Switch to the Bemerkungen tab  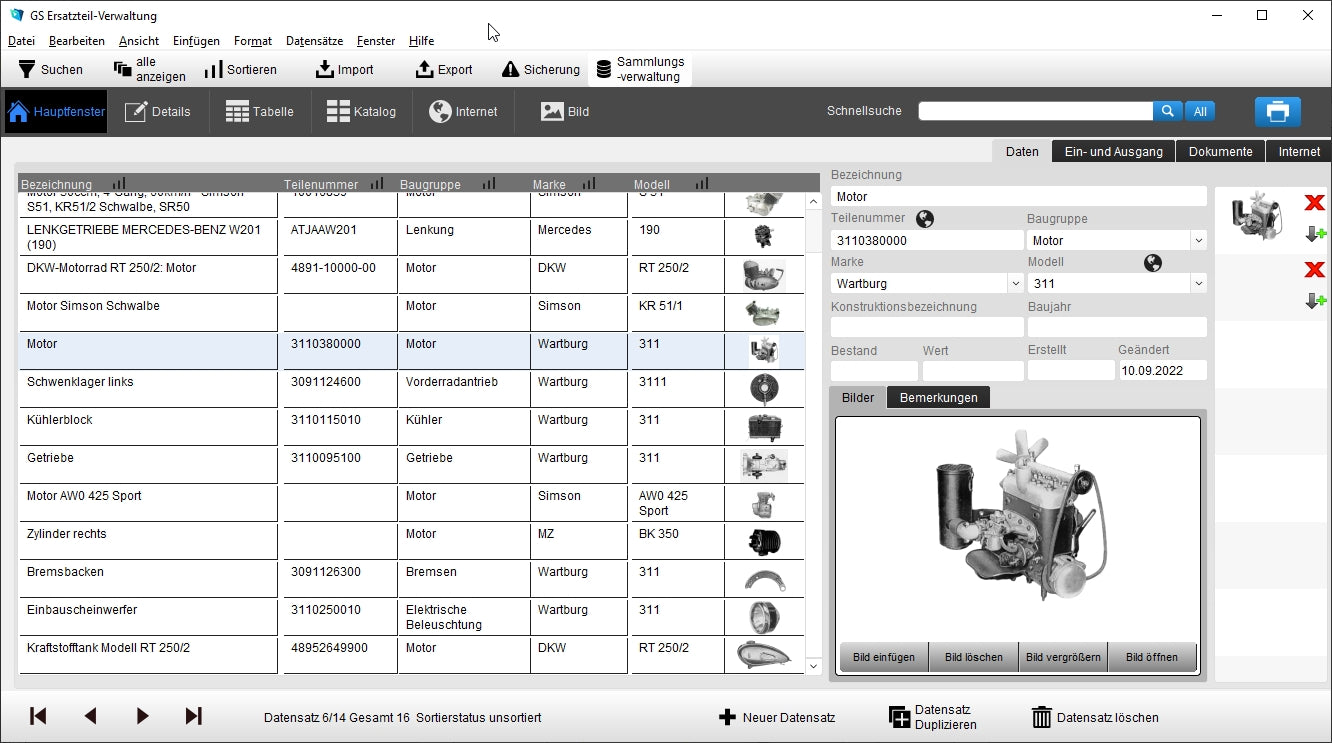[x=938, y=398]
